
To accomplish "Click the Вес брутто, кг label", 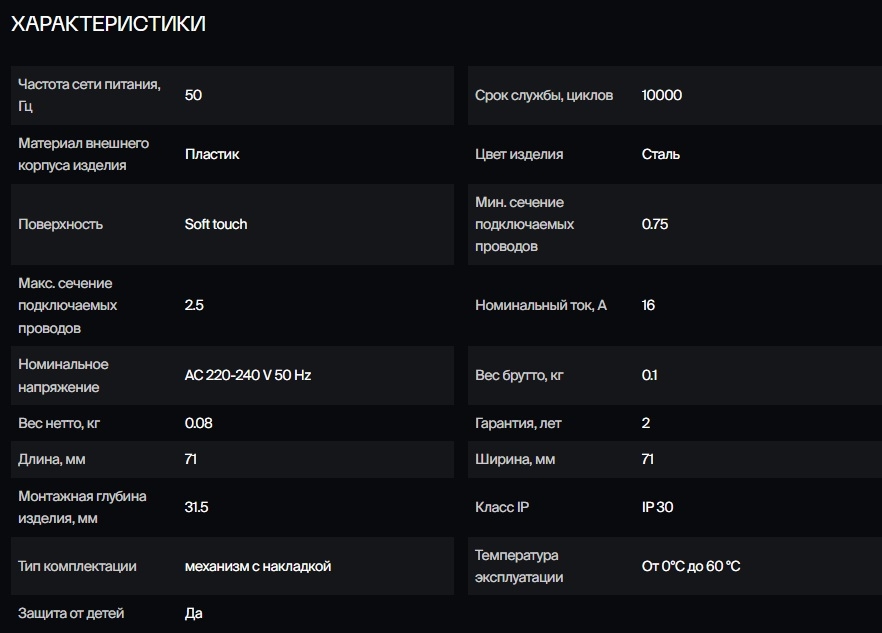I will click(x=519, y=375).
